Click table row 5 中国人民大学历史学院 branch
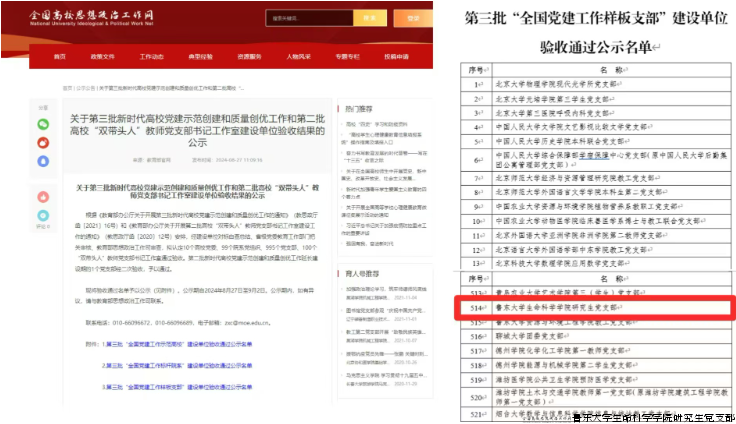 tap(596, 141)
